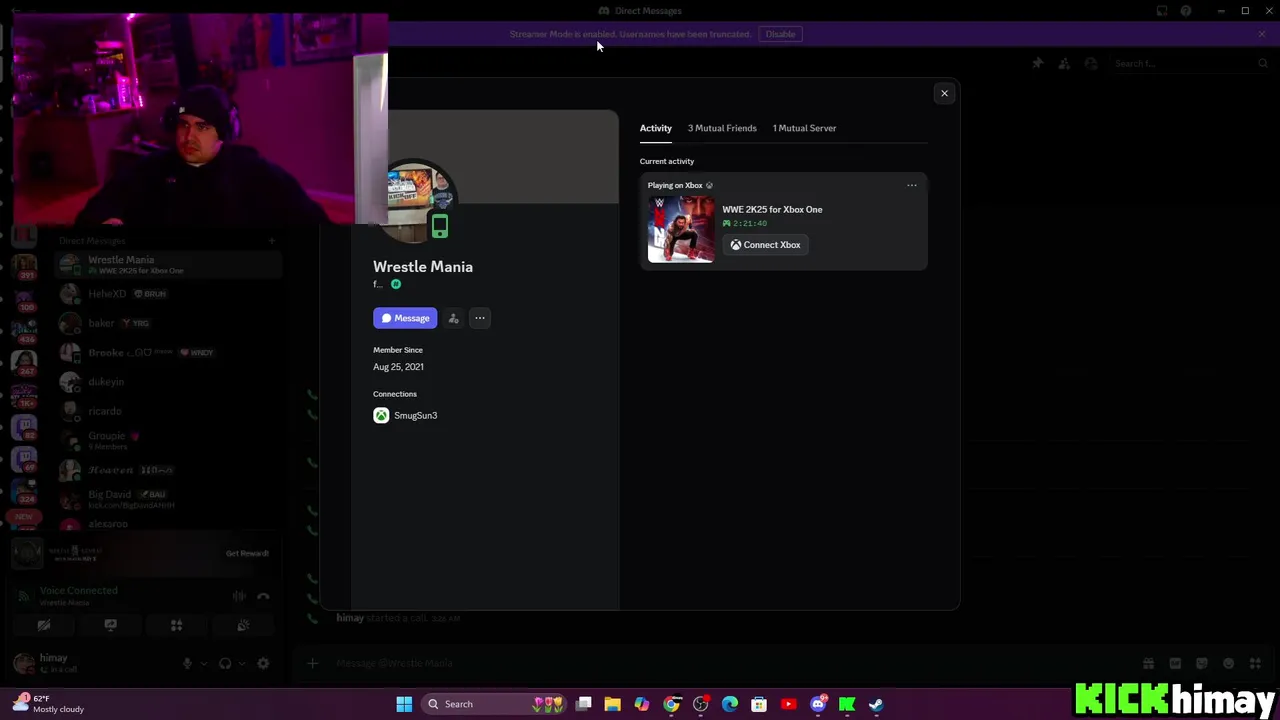Expand the headphone output options arrow
Screen dimensions: 1280x720
(x=241, y=663)
